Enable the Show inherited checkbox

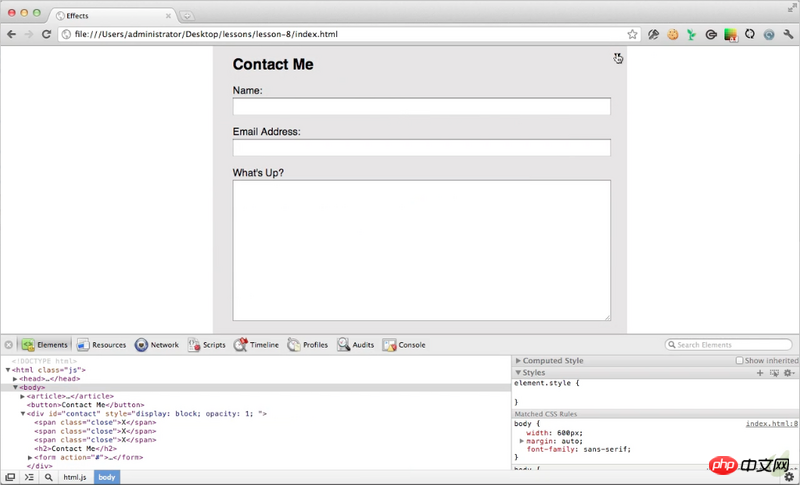pos(739,361)
